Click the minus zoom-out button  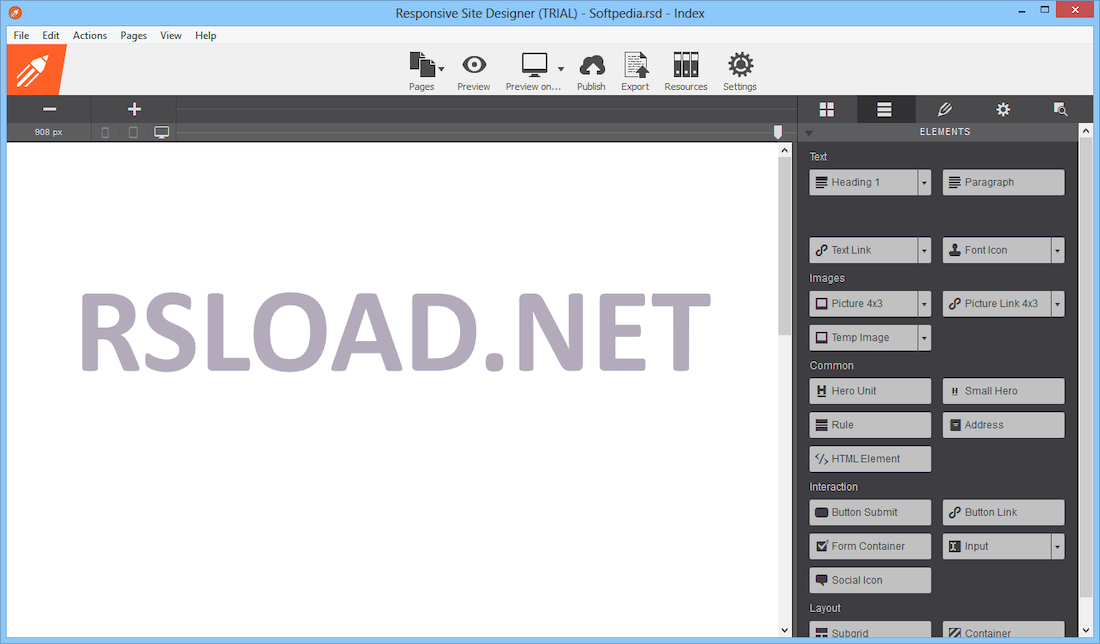point(49,109)
